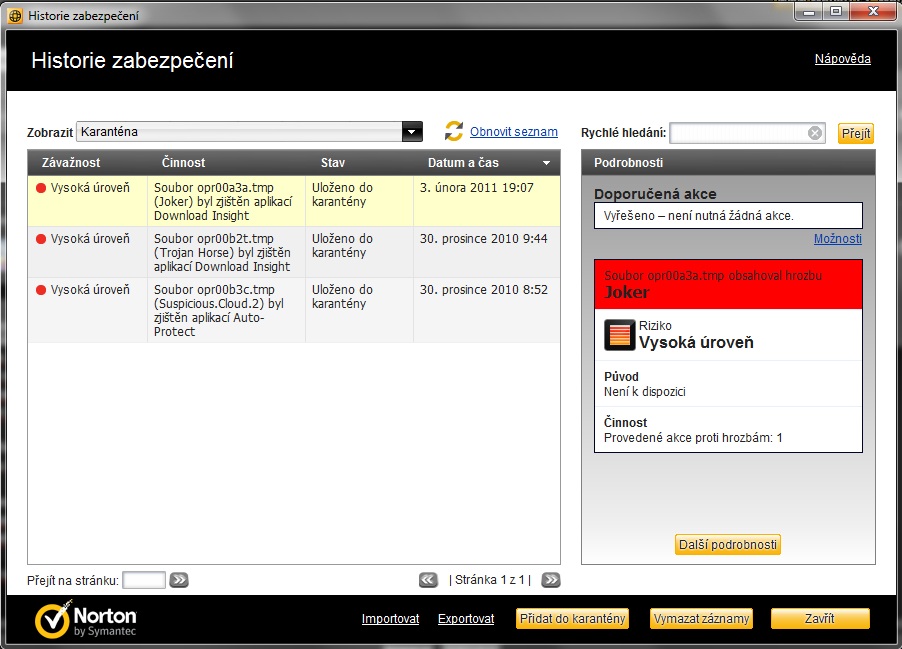
Task: Click the red severity dot for opr00a3a.tmp row
Action: [41, 188]
